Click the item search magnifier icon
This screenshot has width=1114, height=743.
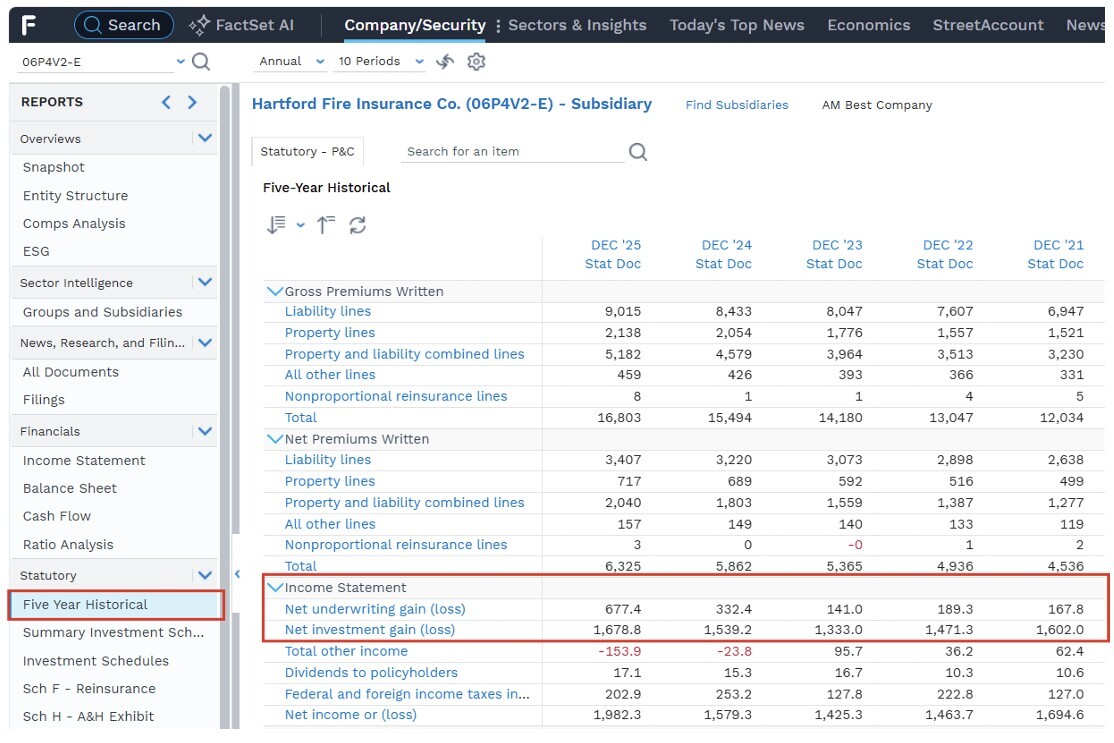coord(638,151)
